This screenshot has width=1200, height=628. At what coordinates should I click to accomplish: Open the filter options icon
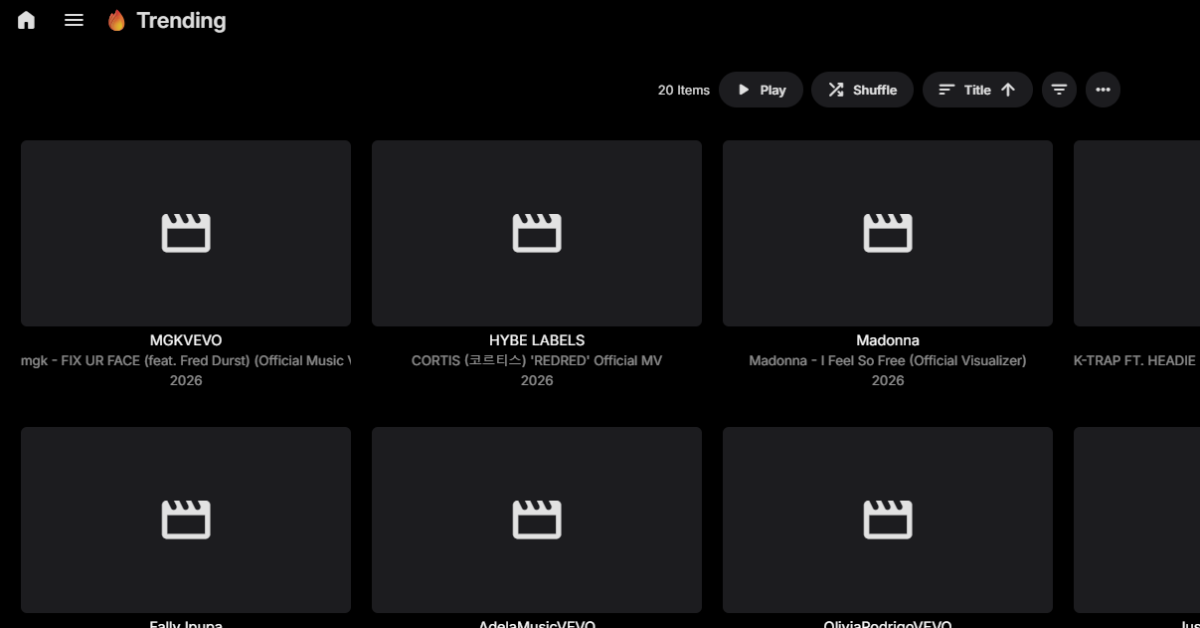pos(1059,90)
